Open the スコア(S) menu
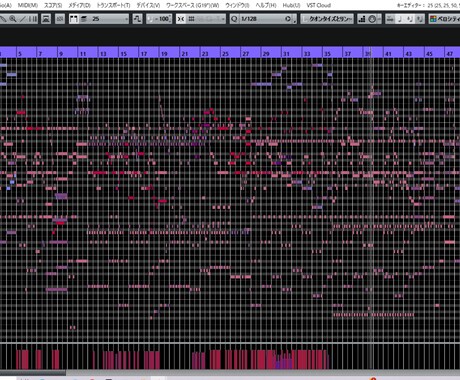 coord(53,5)
